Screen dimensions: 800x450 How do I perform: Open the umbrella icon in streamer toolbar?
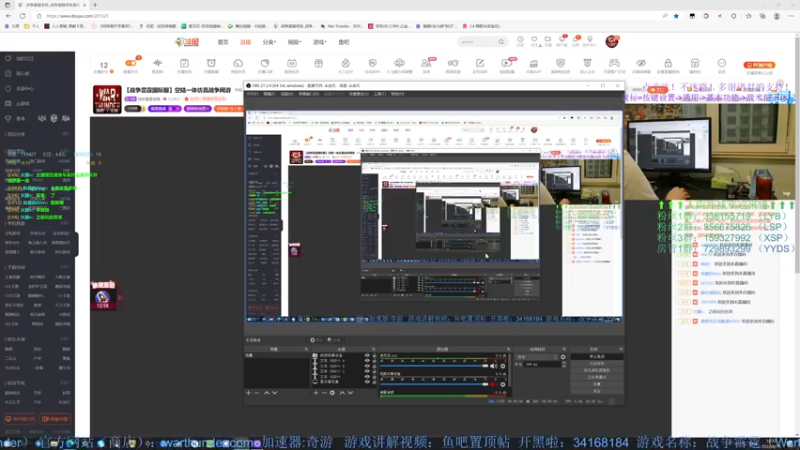(x=399, y=65)
